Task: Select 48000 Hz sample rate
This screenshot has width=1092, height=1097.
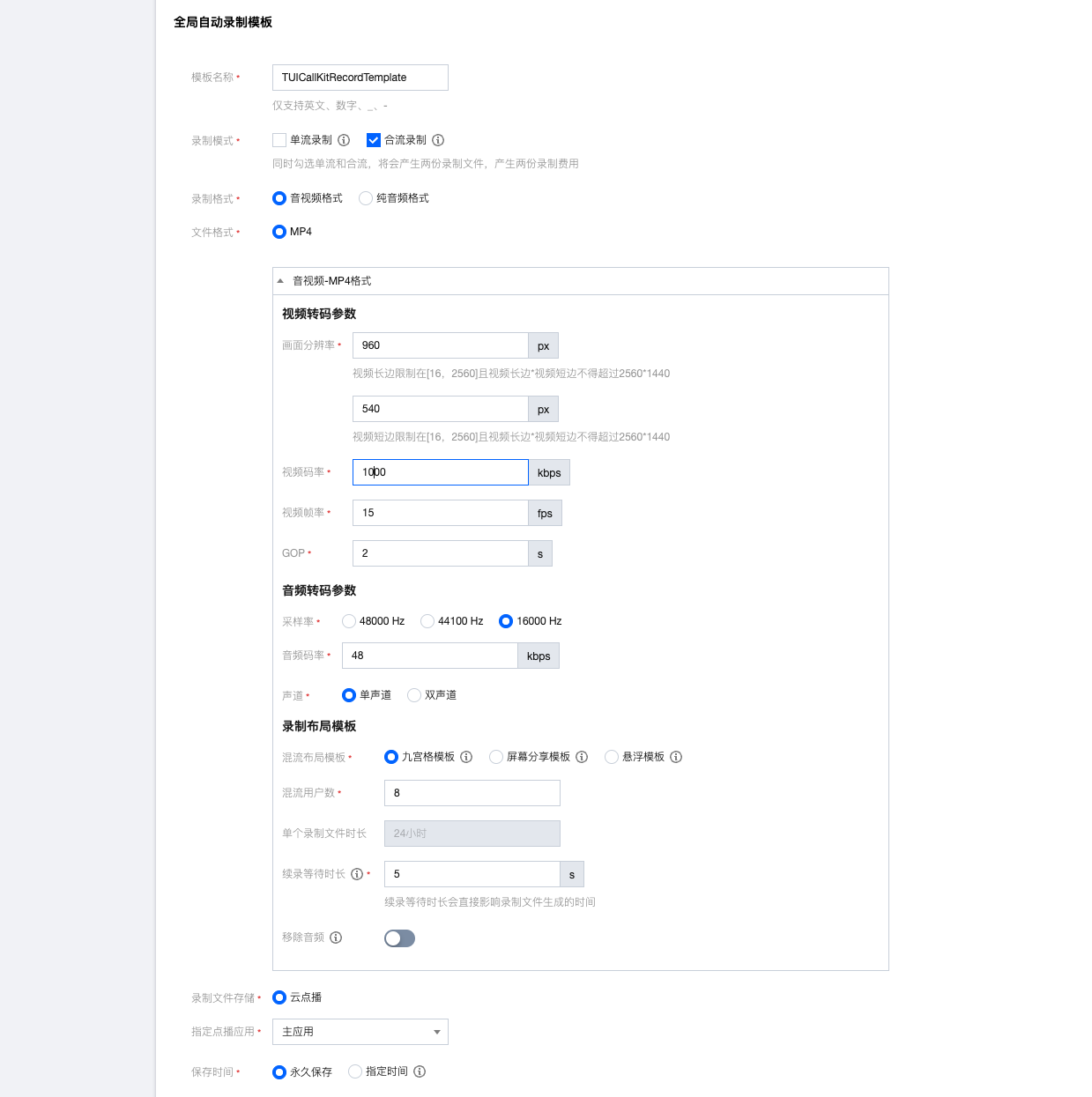Action: (x=349, y=621)
